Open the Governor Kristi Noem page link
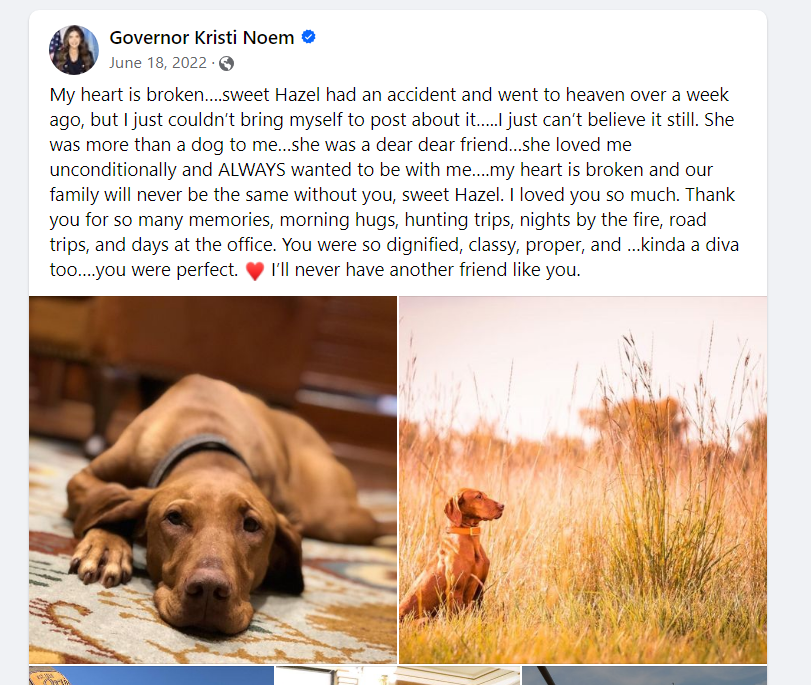 (x=201, y=38)
